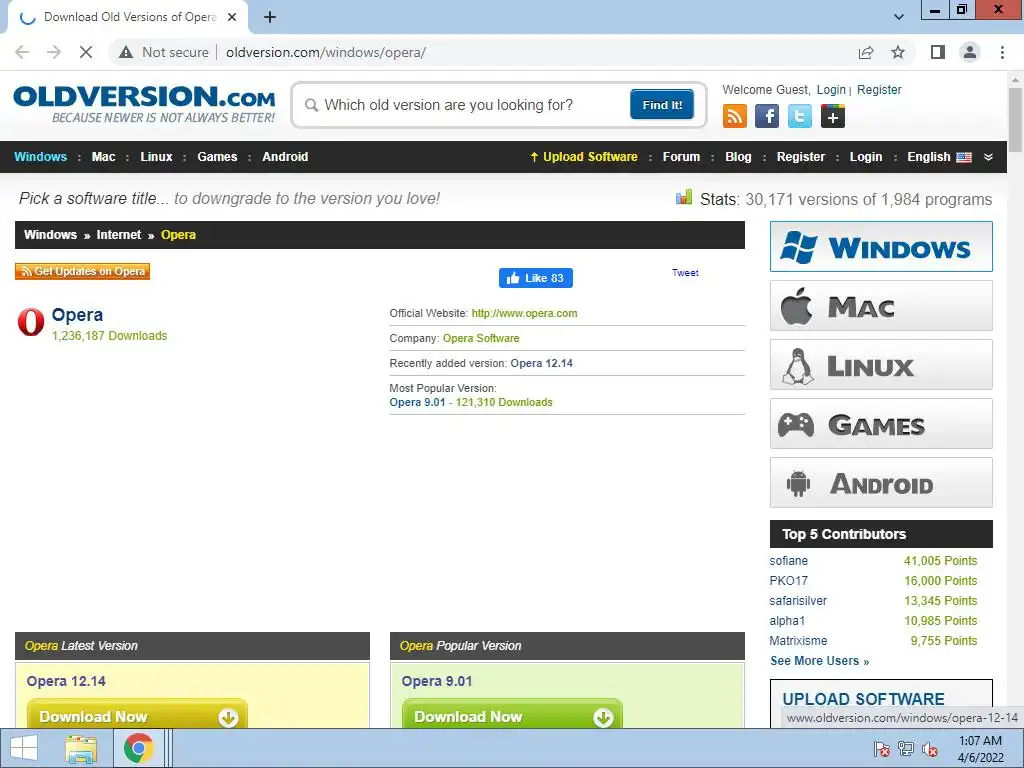This screenshot has height=768, width=1024.
Task: Click the Games category sidebar button
Action: (x=881, y=424)
